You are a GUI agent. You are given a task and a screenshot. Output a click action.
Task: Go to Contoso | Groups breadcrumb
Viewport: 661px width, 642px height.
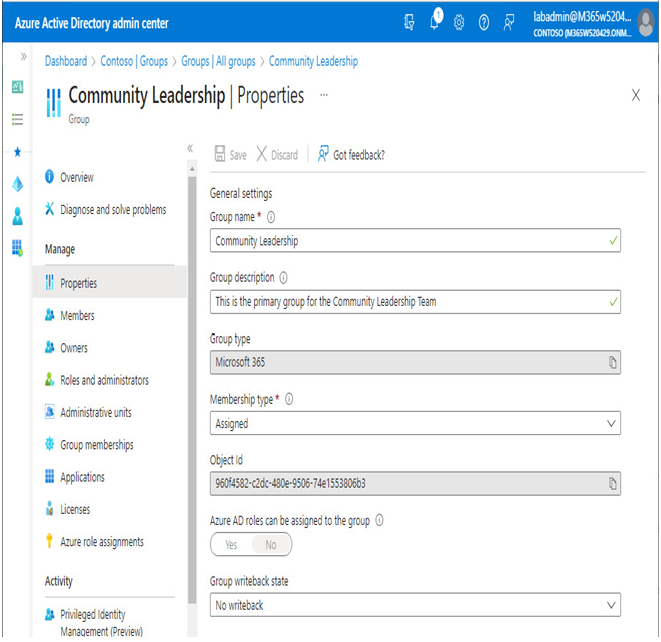coord(134,62)
